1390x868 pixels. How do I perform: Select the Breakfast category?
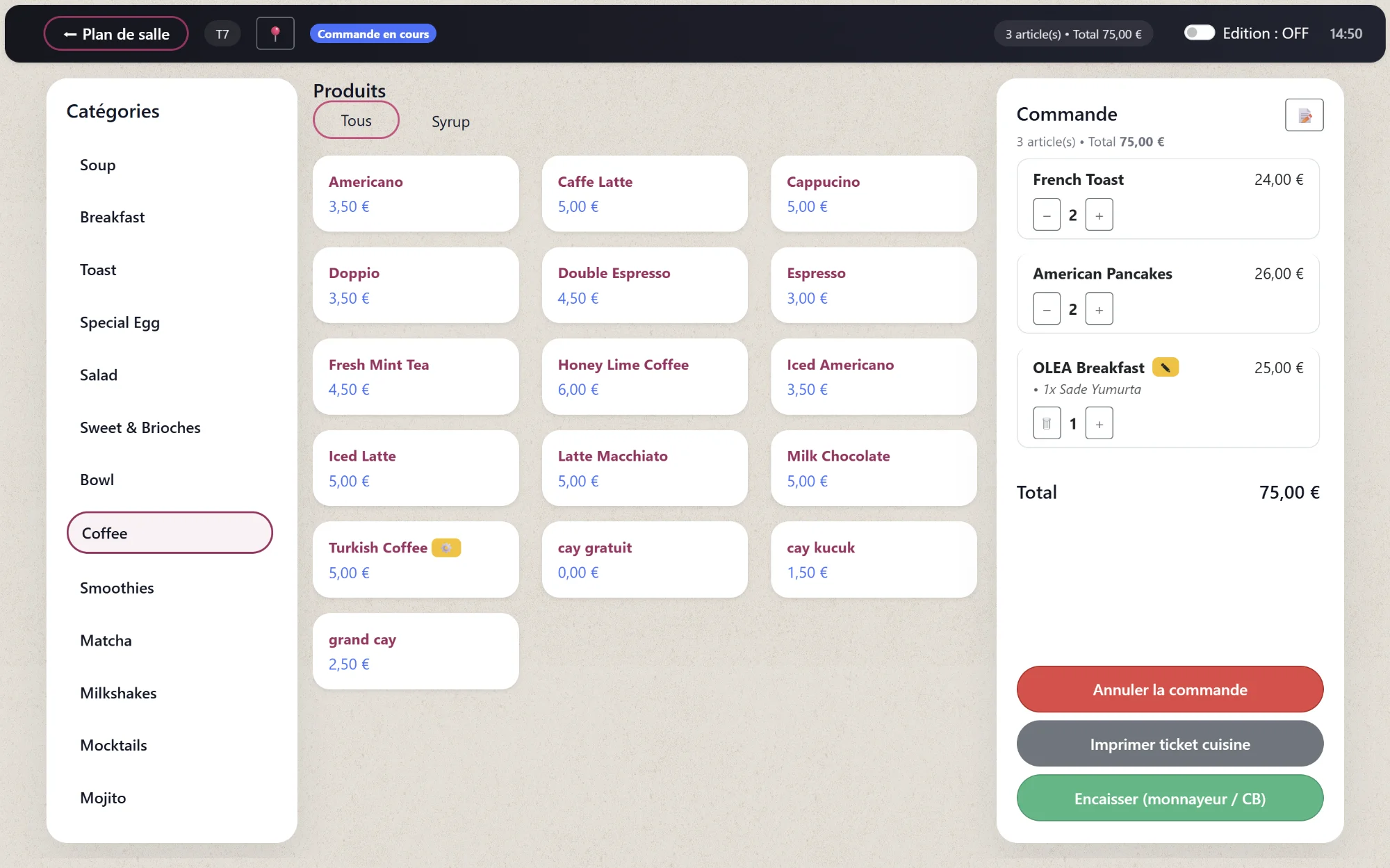click(x=113, y=217)
